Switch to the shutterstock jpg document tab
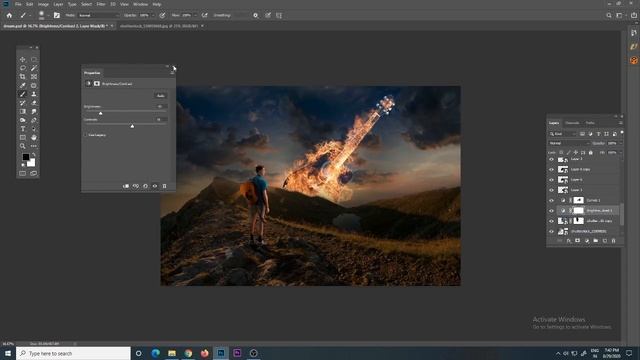Screen dimensions: 640x360 tap(159, 26)
